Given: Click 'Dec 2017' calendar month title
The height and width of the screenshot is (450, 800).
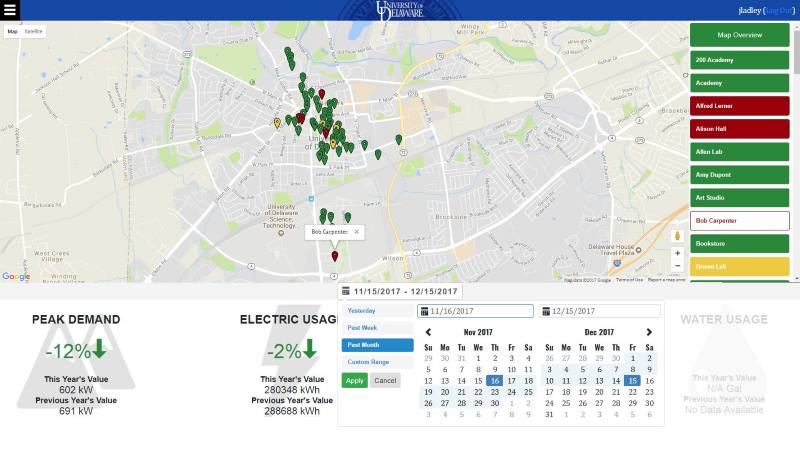Looking at the screenshot, I should [599, 332].
